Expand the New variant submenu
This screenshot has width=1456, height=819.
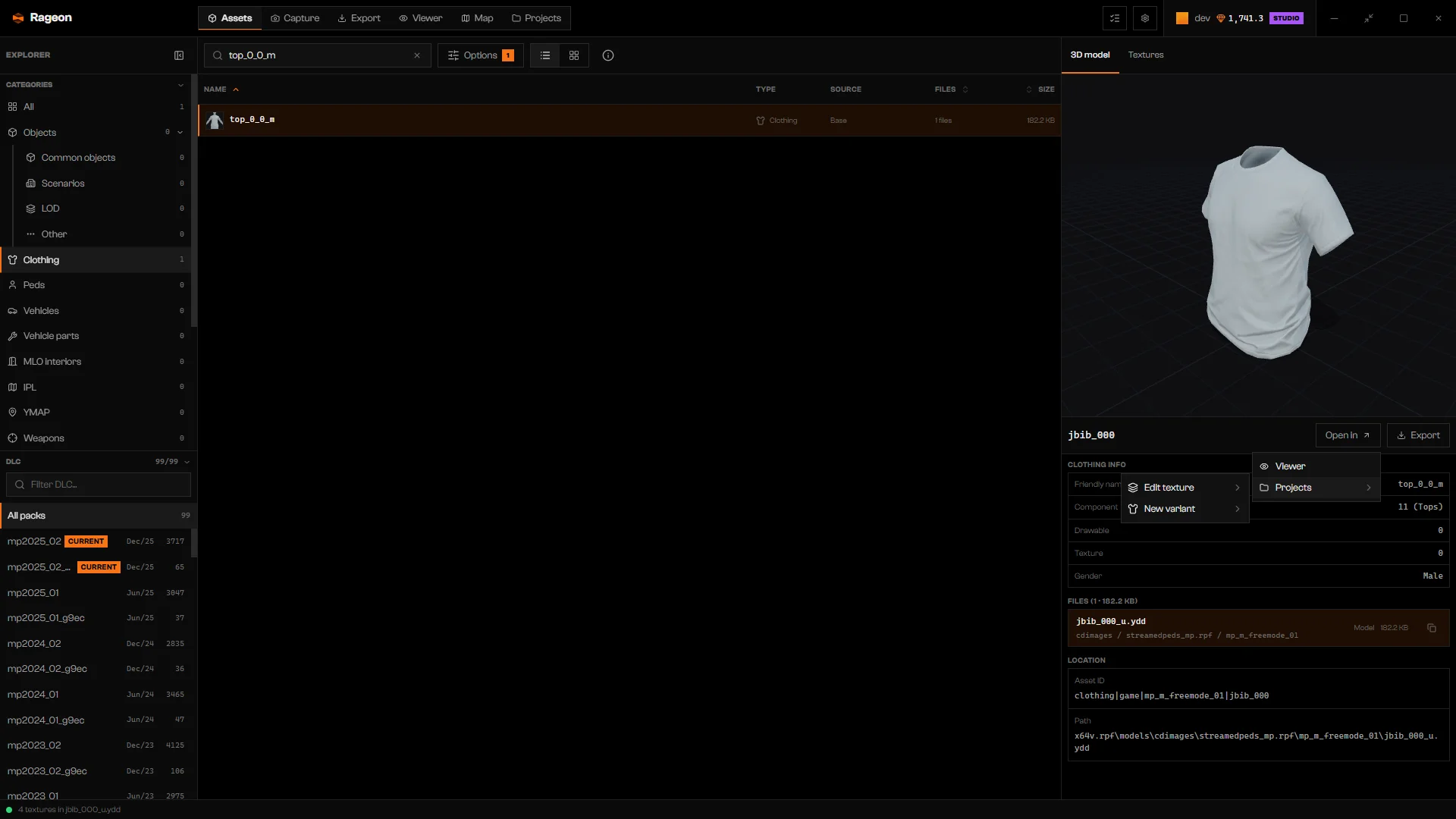click(1185, 509)
